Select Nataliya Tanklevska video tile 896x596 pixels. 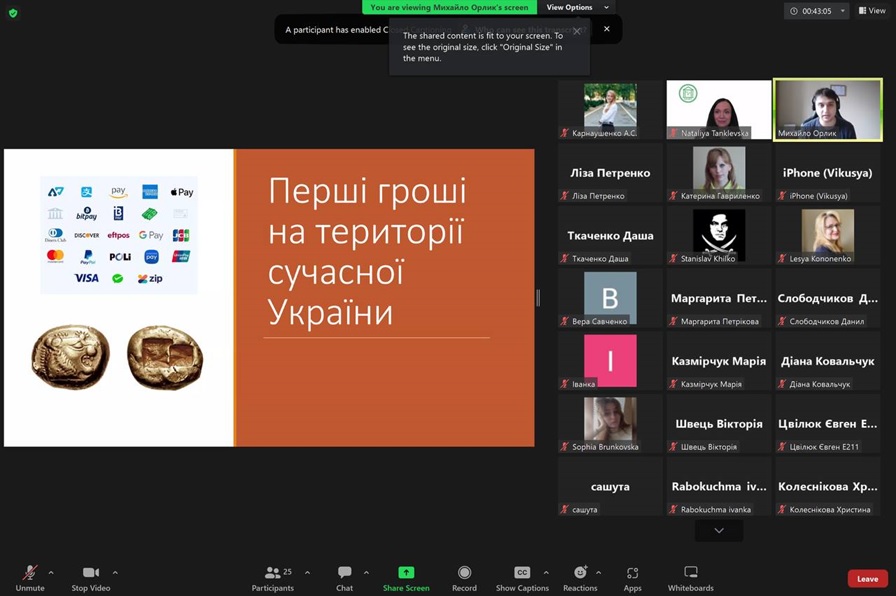pos(719,110)
